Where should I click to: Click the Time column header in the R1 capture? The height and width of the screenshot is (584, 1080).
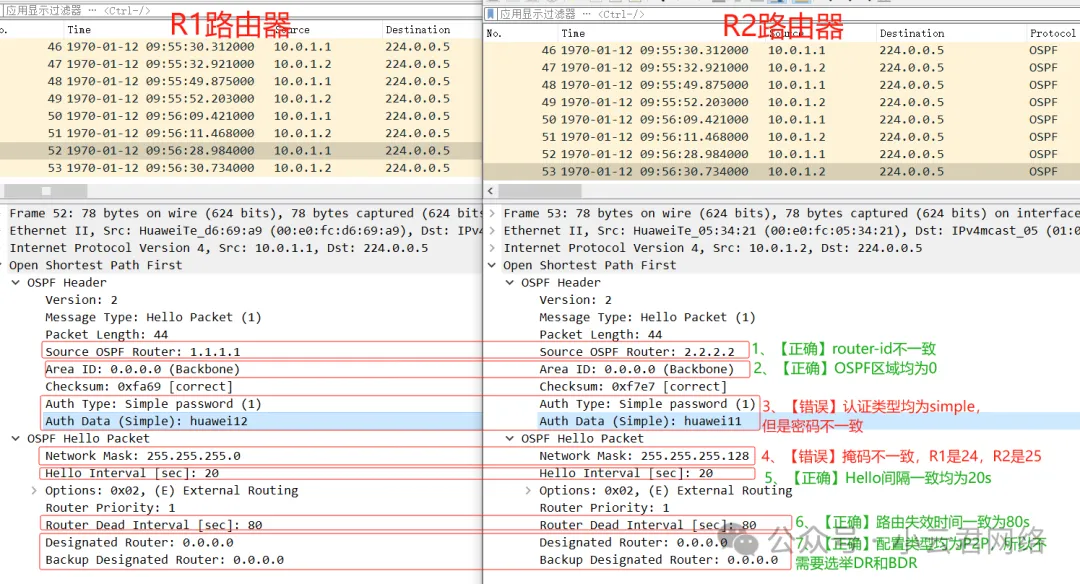(x=79, y=30)
